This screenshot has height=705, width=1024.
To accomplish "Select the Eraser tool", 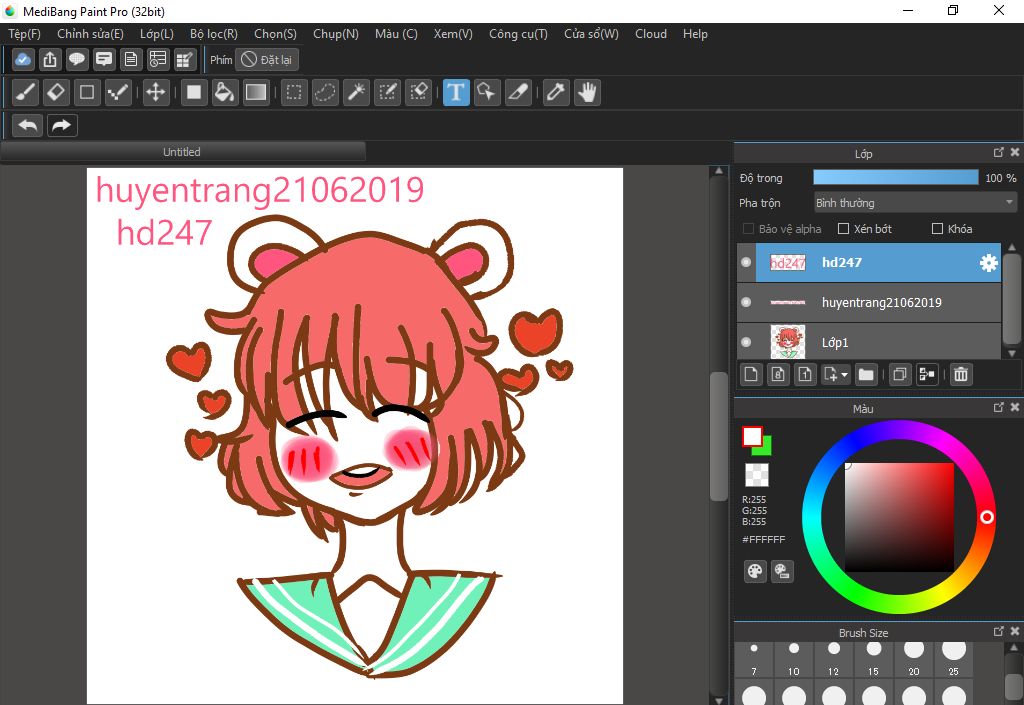I will click(x=56, y=93).
